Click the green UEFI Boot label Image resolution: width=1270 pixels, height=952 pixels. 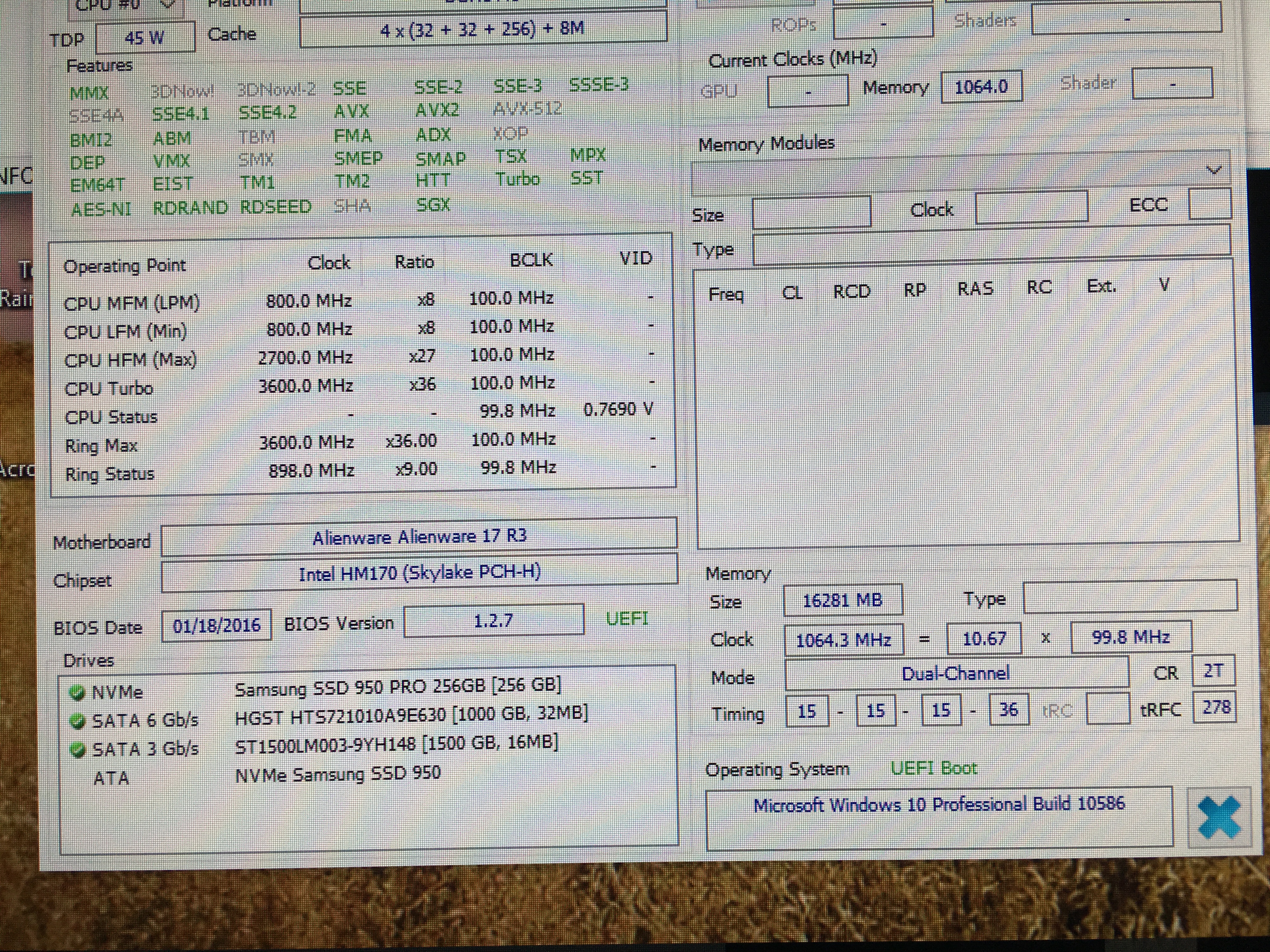tap(934, 768)
